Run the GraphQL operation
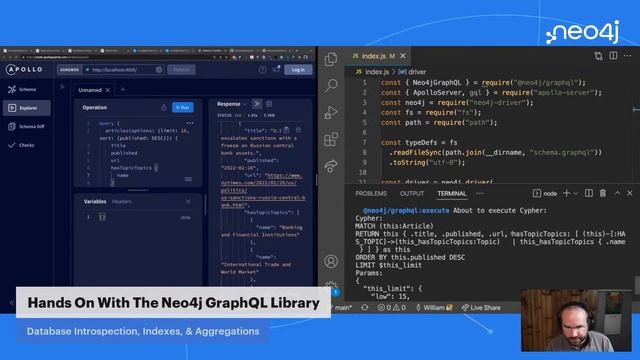The height and width of the screenshot is (360, 640). (182, 107)
